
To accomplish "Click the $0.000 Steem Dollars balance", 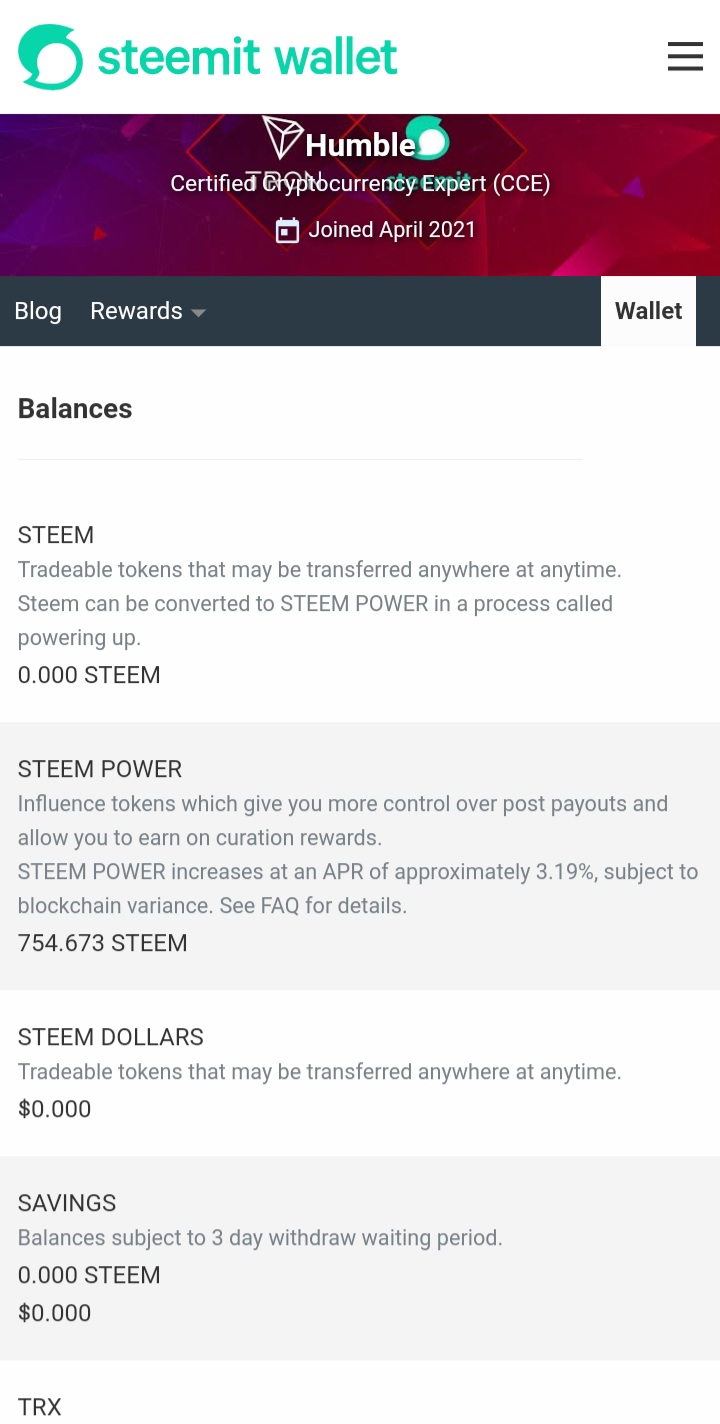I will (x=54, y=1109).
